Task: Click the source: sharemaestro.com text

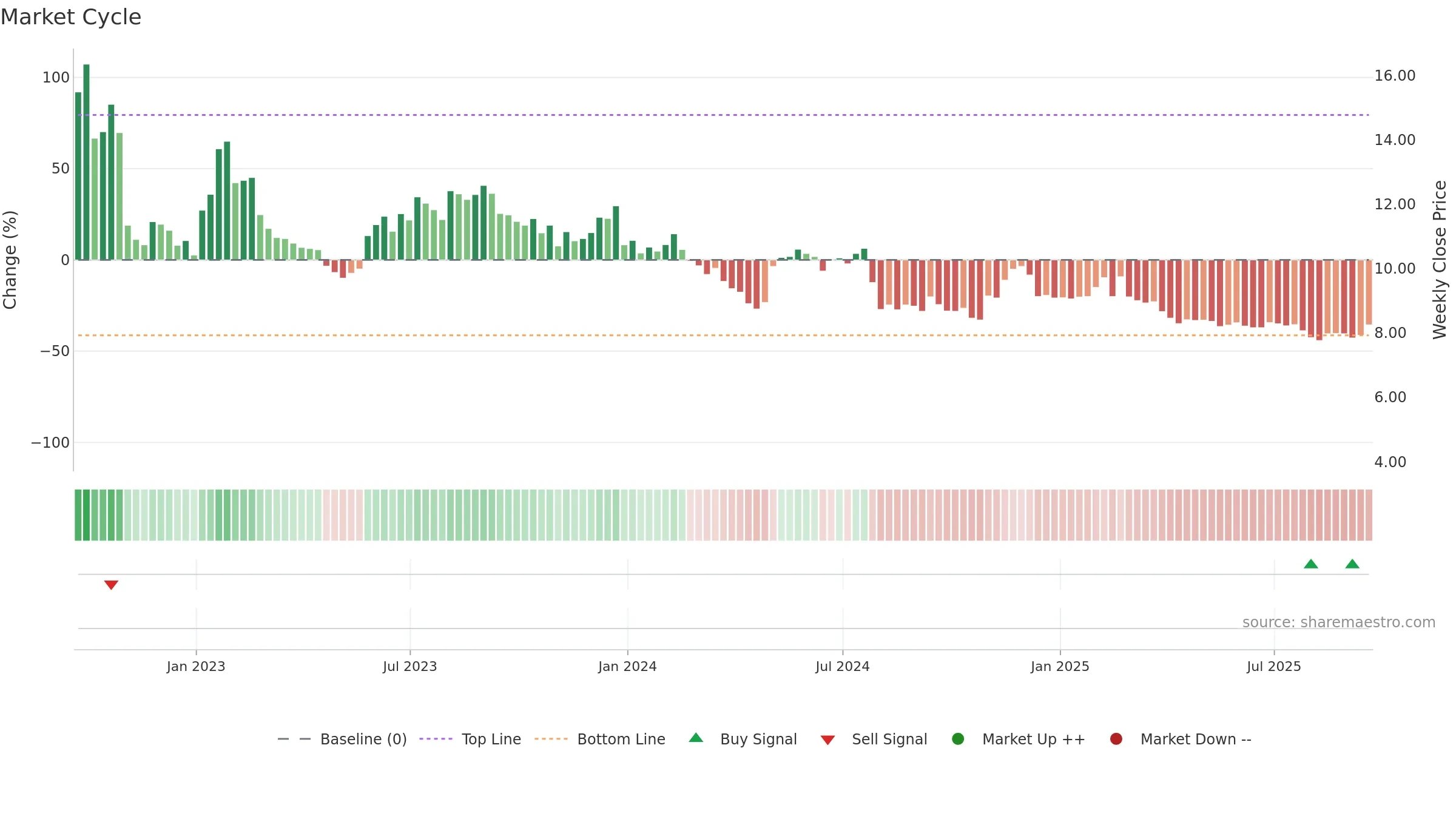Action: tap(1339, 622)
